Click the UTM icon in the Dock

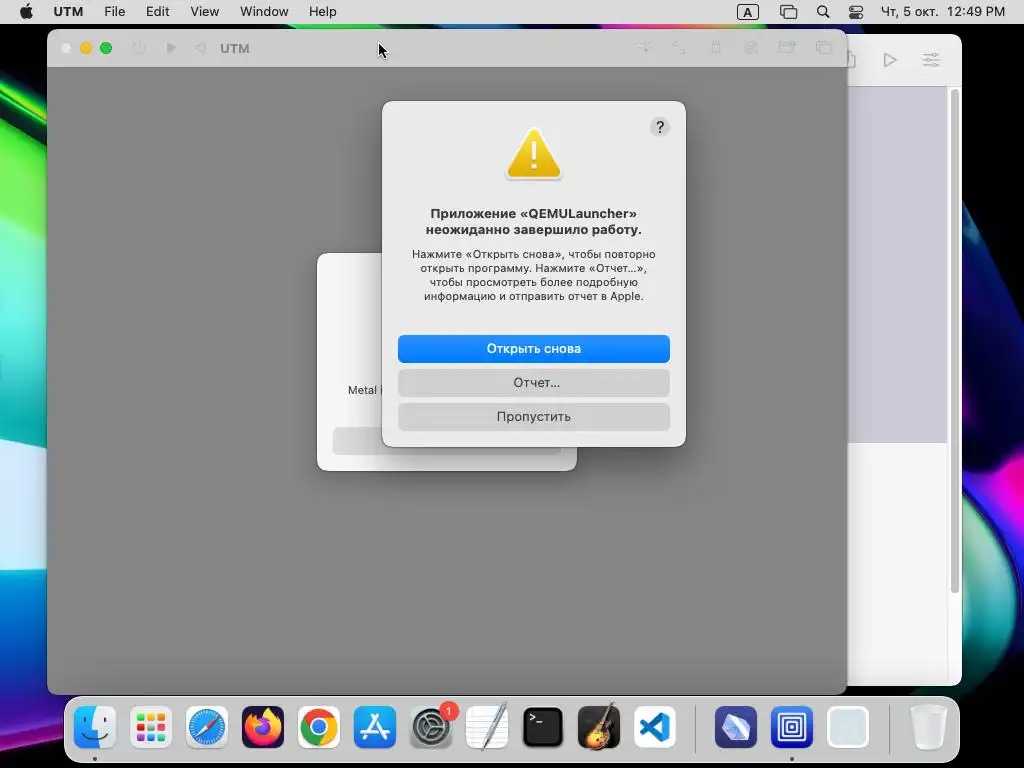[x=792, y=727]
